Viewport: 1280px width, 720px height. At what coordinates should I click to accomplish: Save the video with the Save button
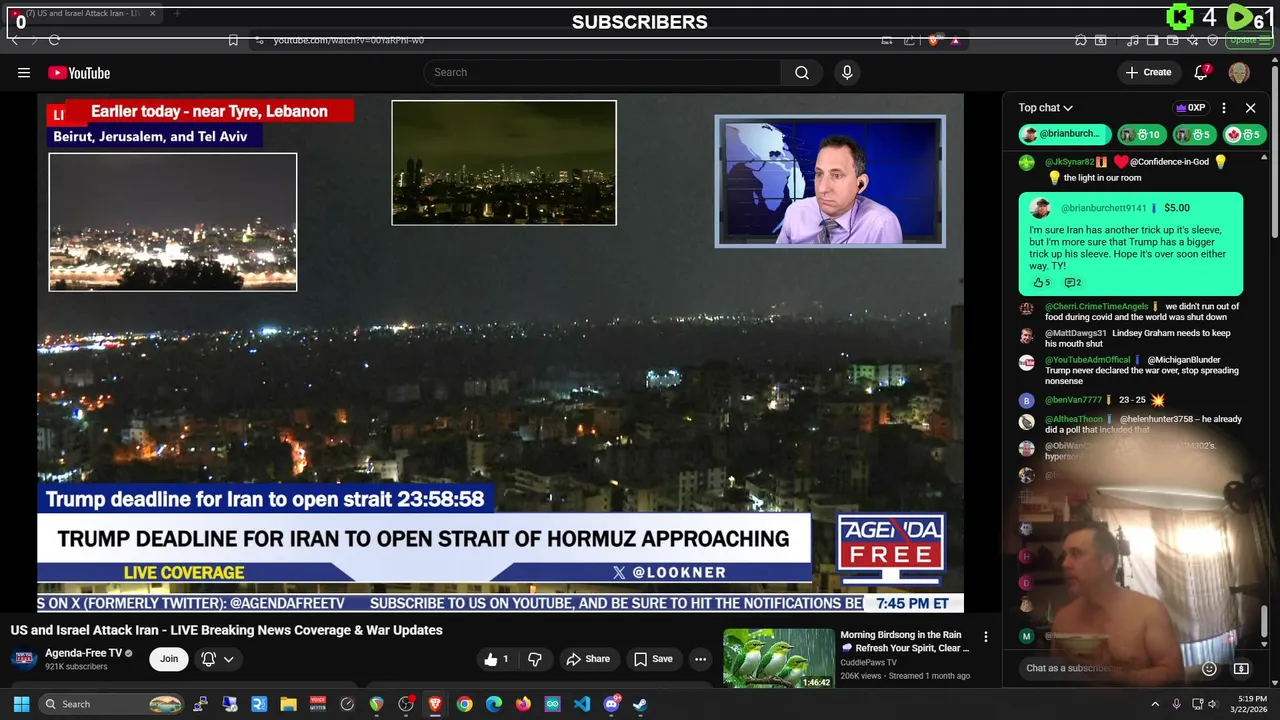click(653, 659)
